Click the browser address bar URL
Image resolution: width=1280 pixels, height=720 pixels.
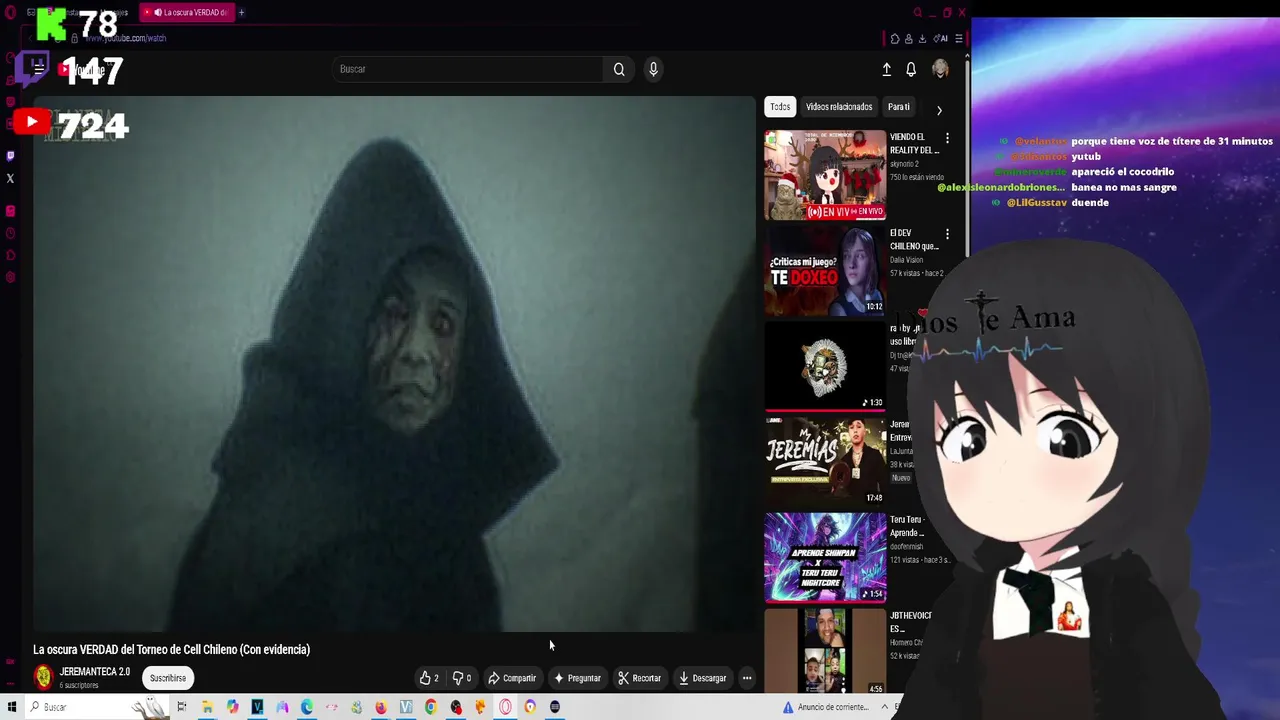click(x=125, y=38)
